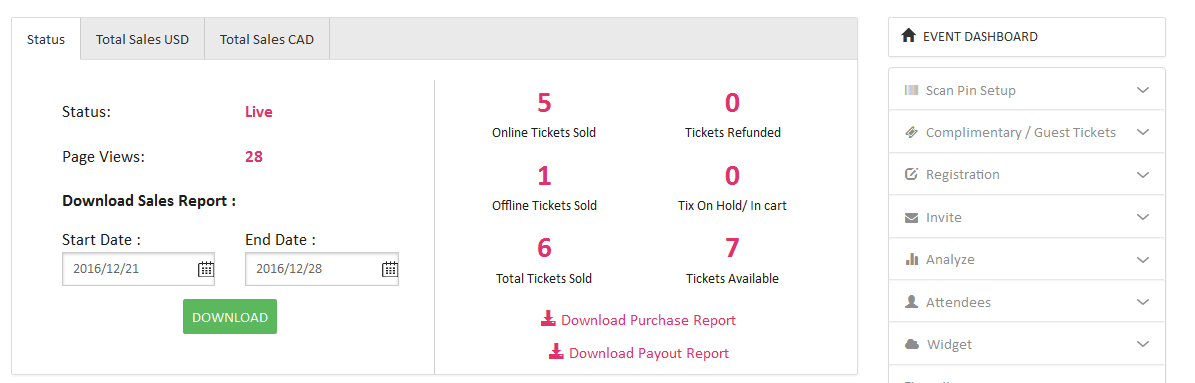Open the End Date calendar picker icon
1195x383 pixels.
(x=389, y=269)
